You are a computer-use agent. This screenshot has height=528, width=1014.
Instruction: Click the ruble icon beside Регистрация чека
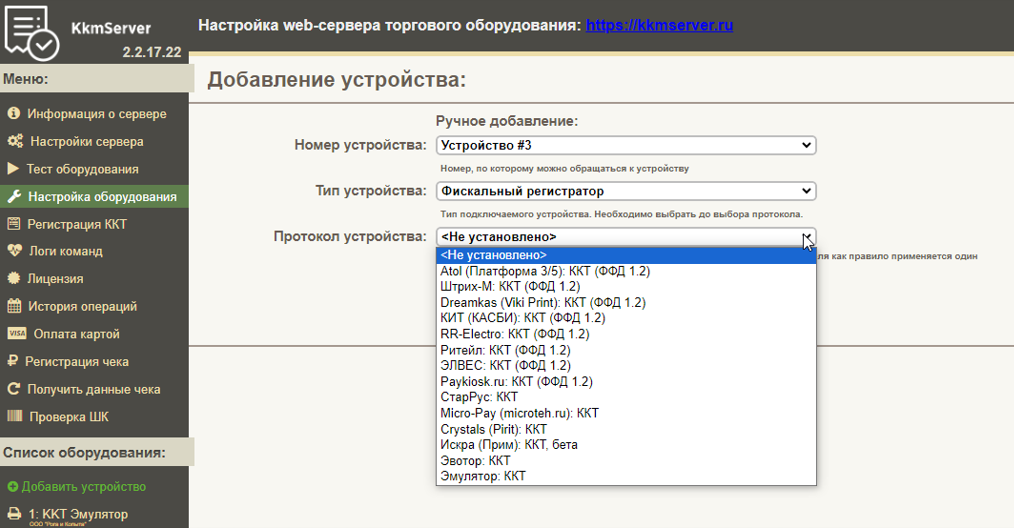point(12,361)
